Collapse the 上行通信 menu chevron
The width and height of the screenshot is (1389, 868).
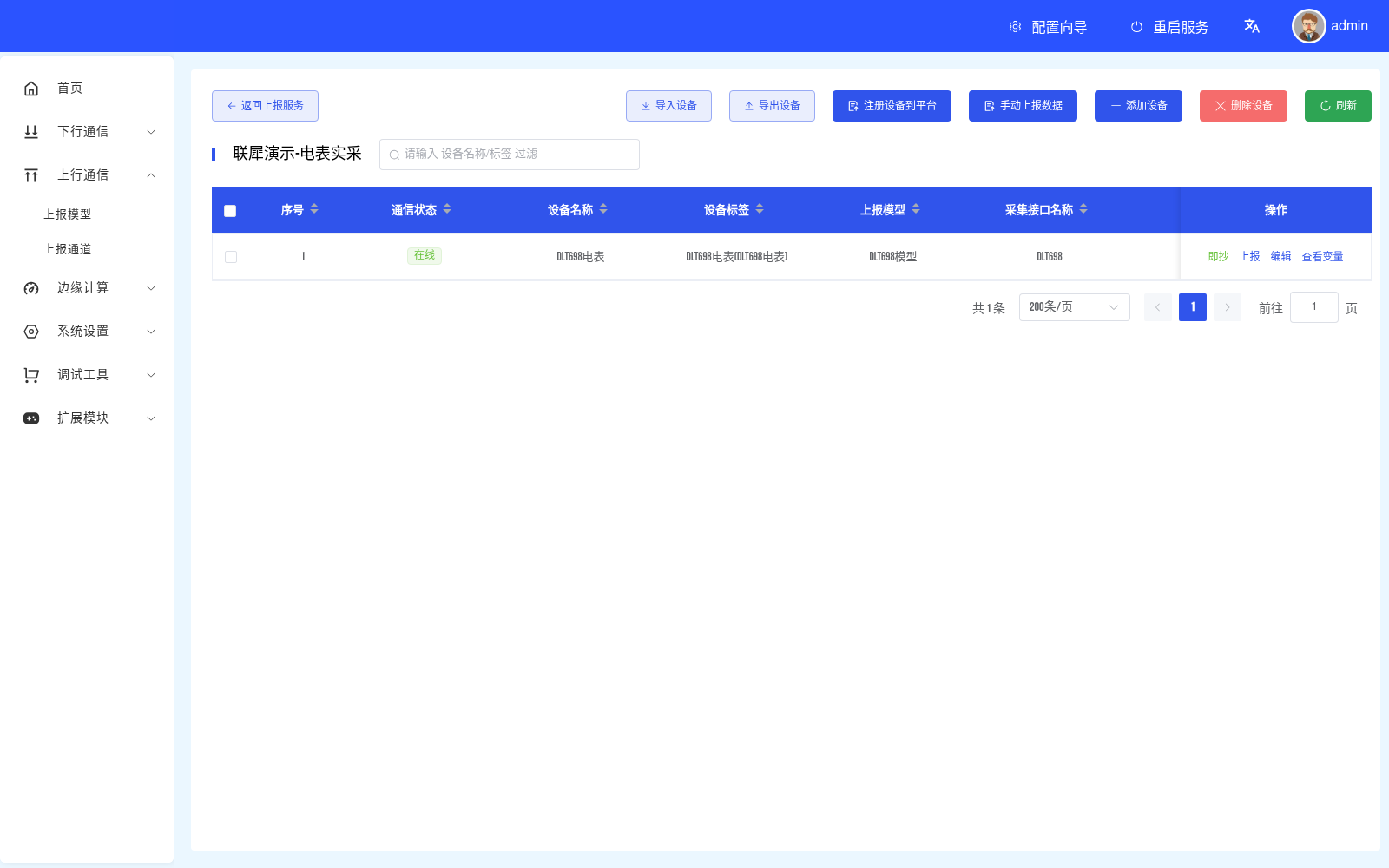151,175
